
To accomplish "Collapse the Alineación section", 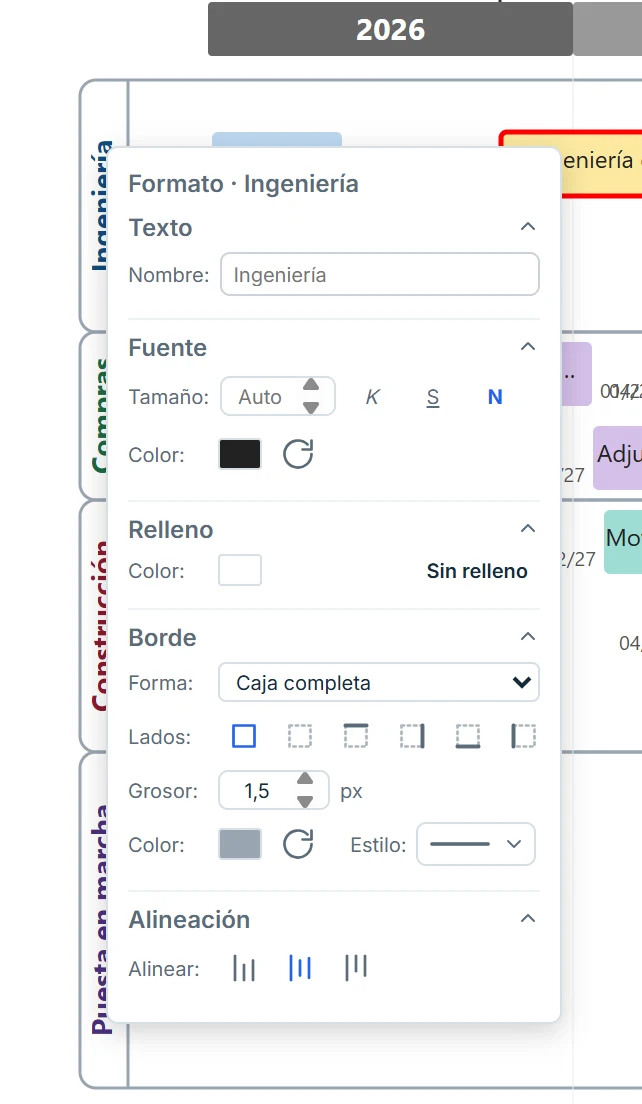I will click(x=527, y=919).
